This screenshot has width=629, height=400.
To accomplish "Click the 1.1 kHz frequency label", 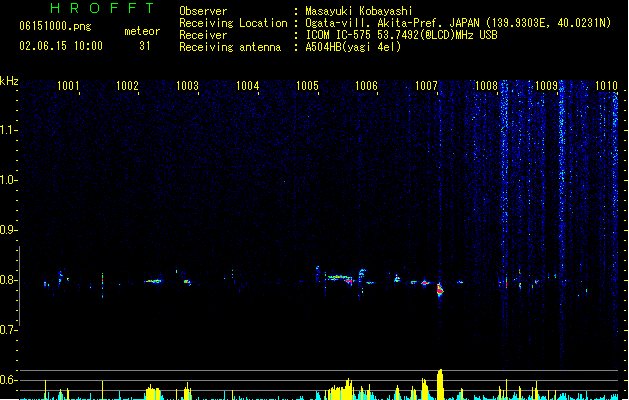I will tap(8, 130).
